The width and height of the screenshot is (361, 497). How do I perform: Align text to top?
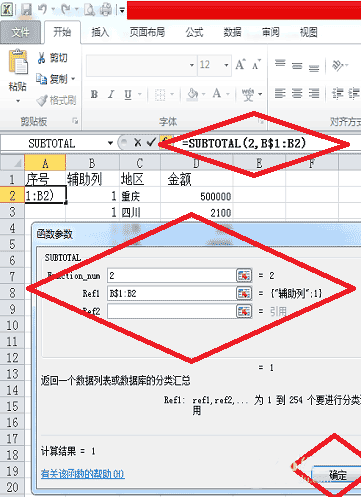pos(280,63)
